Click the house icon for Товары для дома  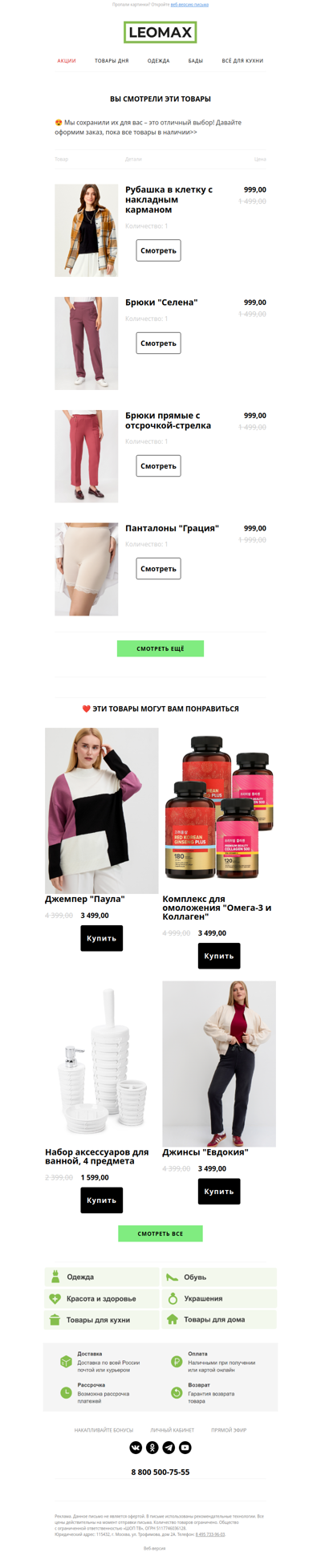tap(172, 1318)
